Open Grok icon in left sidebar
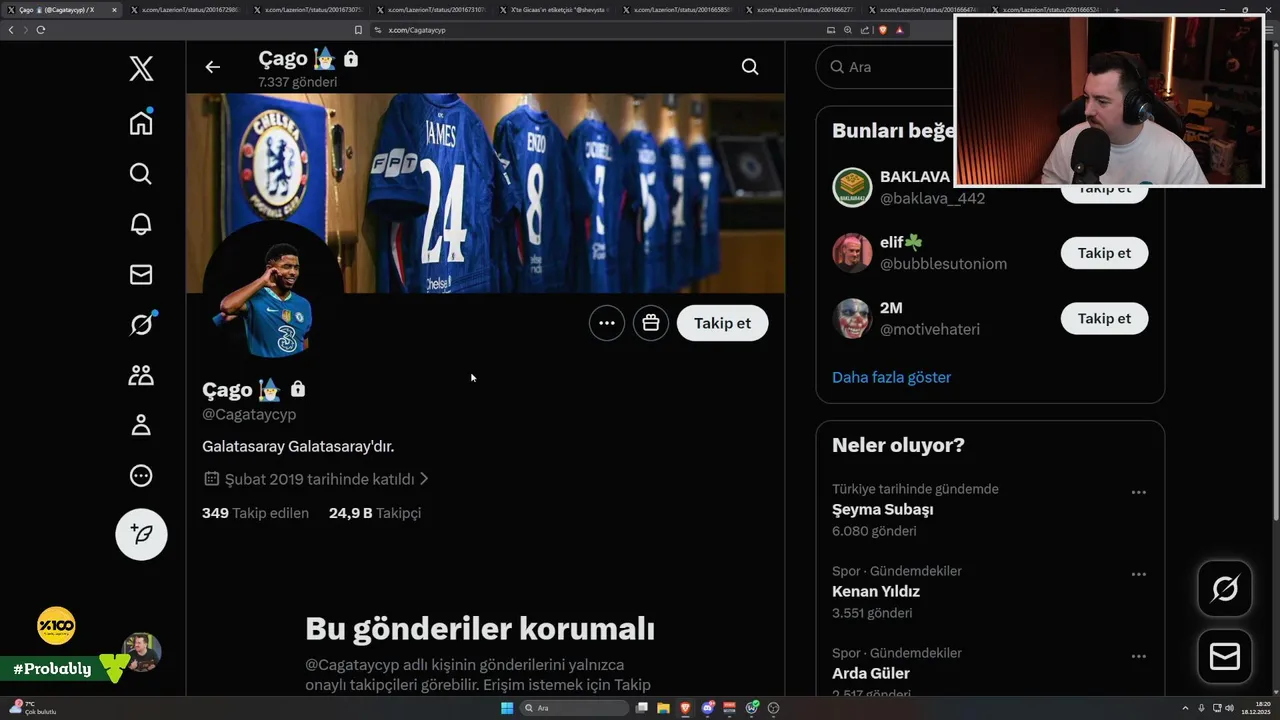 click(141, 324)
